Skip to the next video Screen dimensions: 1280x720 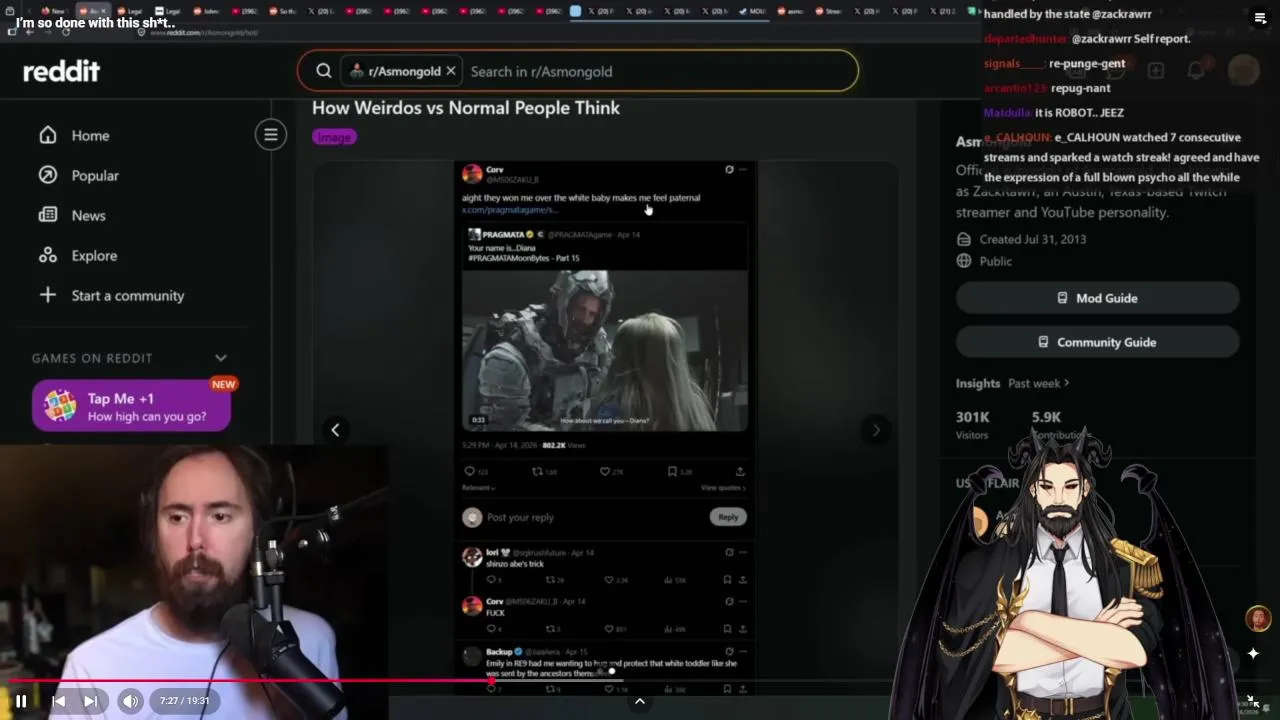coord(90,701)
